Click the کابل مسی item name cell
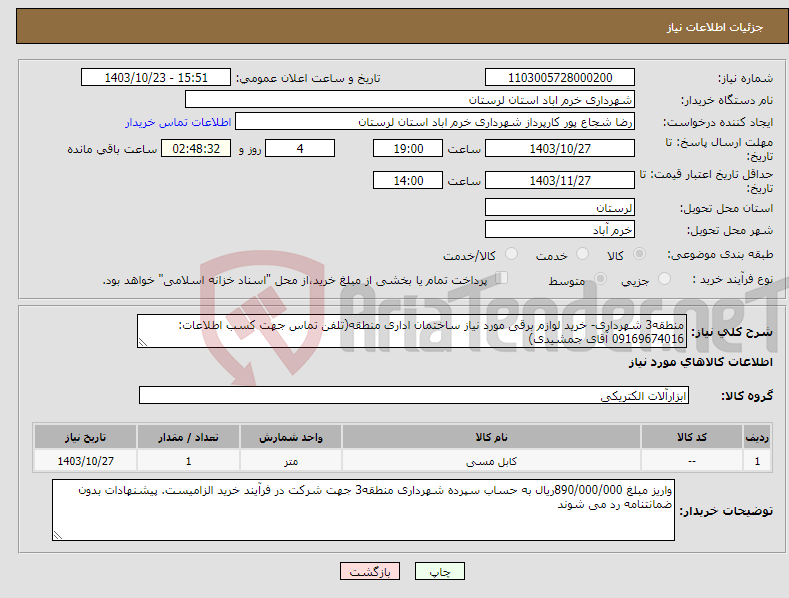The height and width of the screenshot is (598, 789). (491, 461)
